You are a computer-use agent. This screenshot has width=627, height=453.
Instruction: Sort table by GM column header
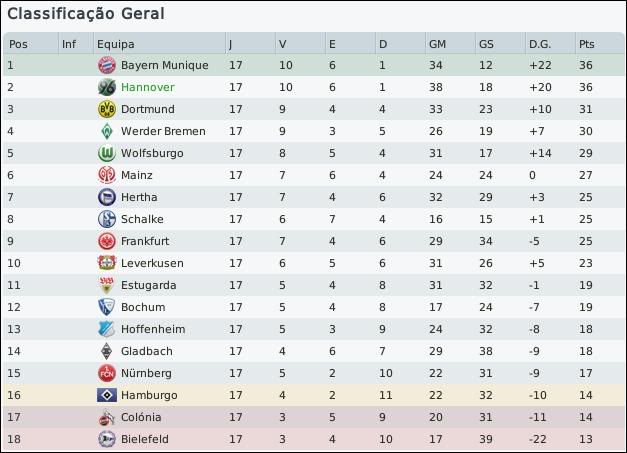pyautogui.click(x=437, y=44)
